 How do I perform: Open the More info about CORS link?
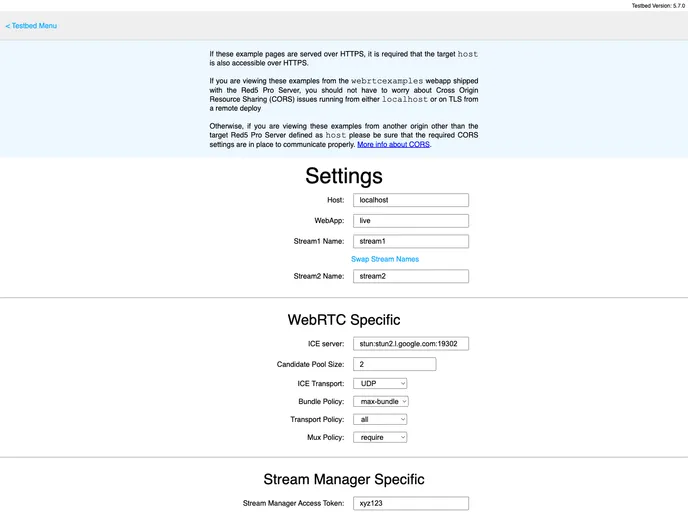coord(393,144)
